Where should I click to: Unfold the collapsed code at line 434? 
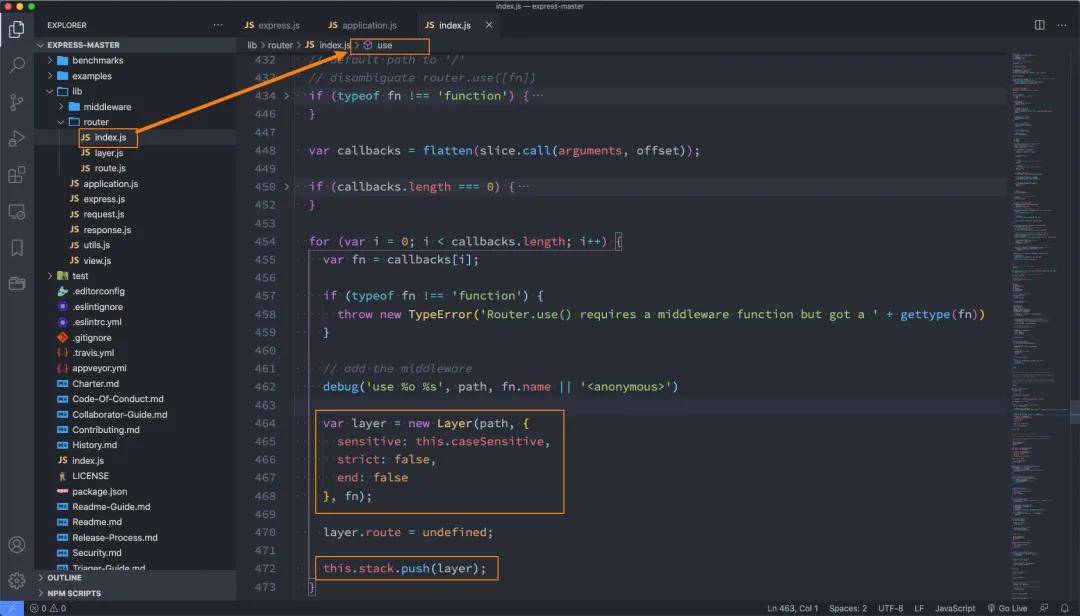[x=287, y=96]
